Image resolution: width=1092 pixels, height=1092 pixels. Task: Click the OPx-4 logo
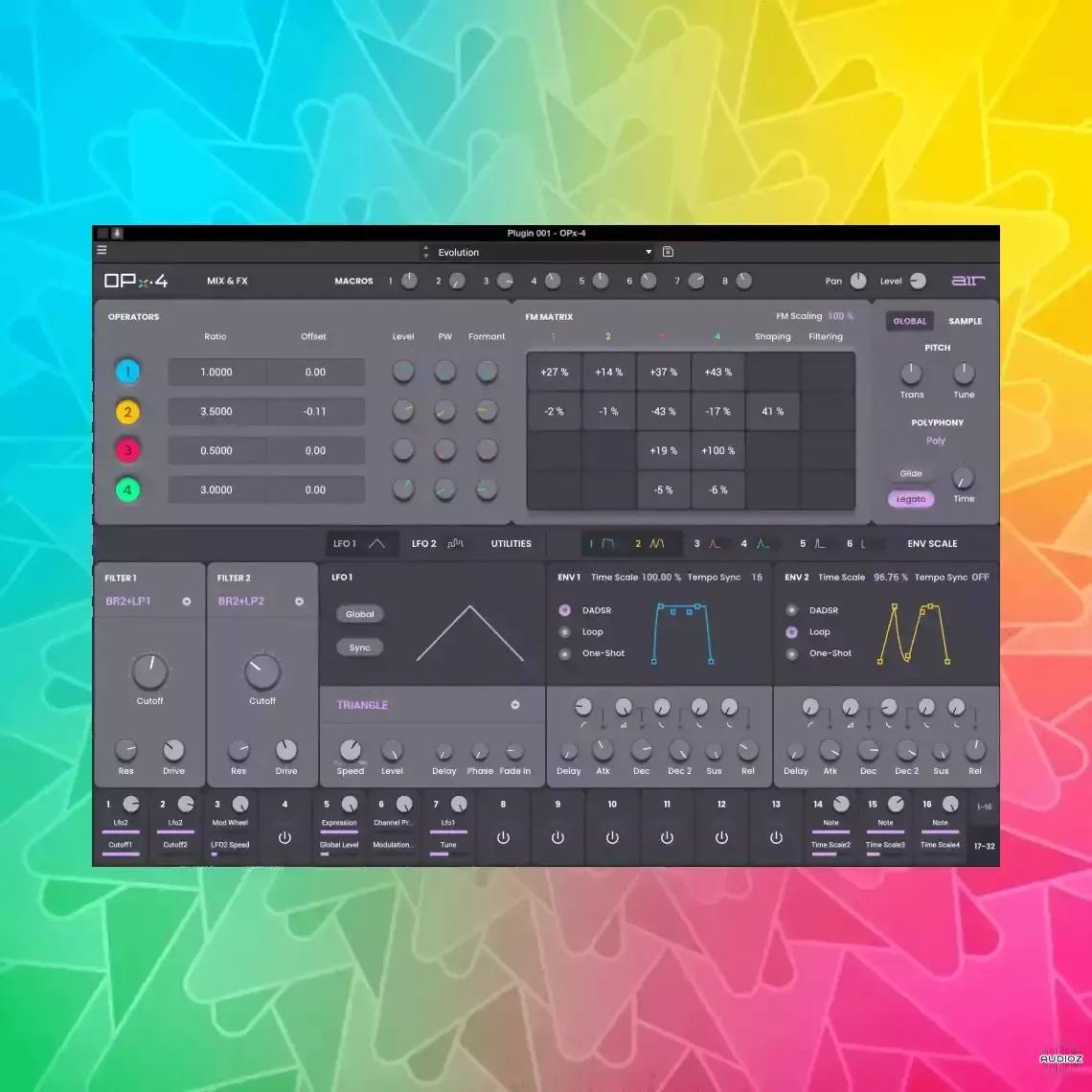pyautogui.click(x=136, y=281)
